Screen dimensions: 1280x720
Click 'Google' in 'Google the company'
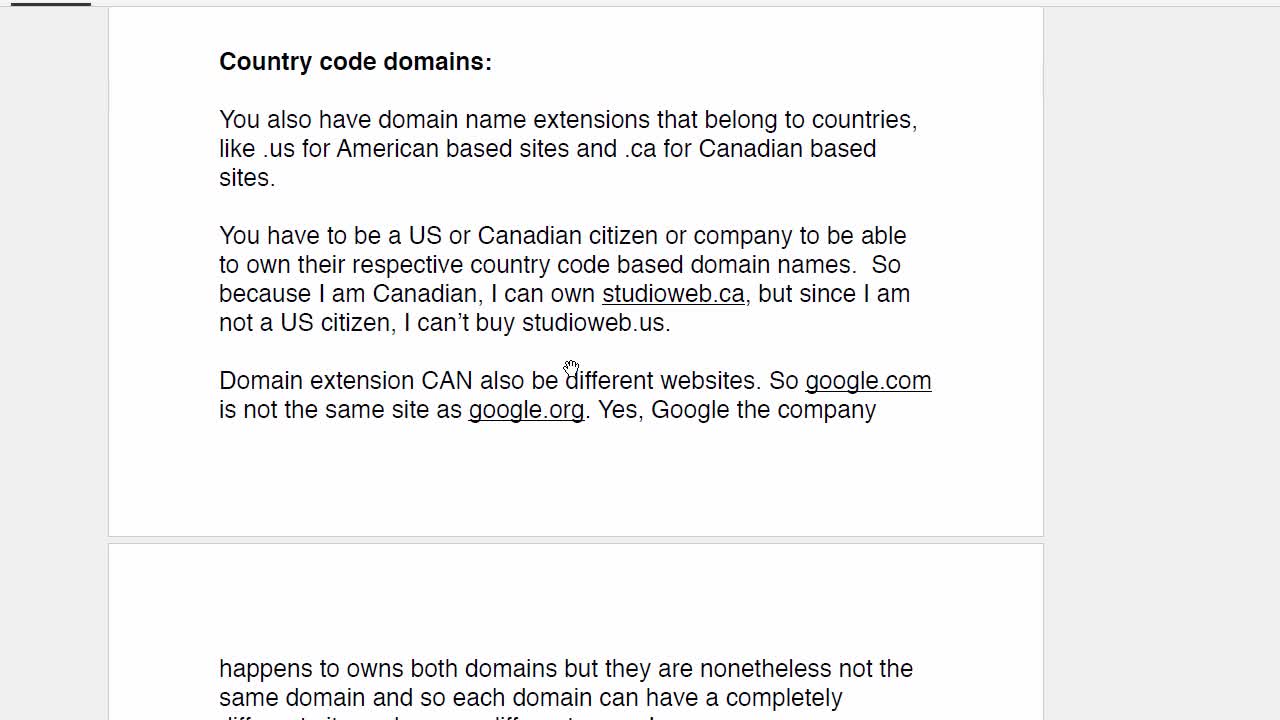(x=690, y=410)
